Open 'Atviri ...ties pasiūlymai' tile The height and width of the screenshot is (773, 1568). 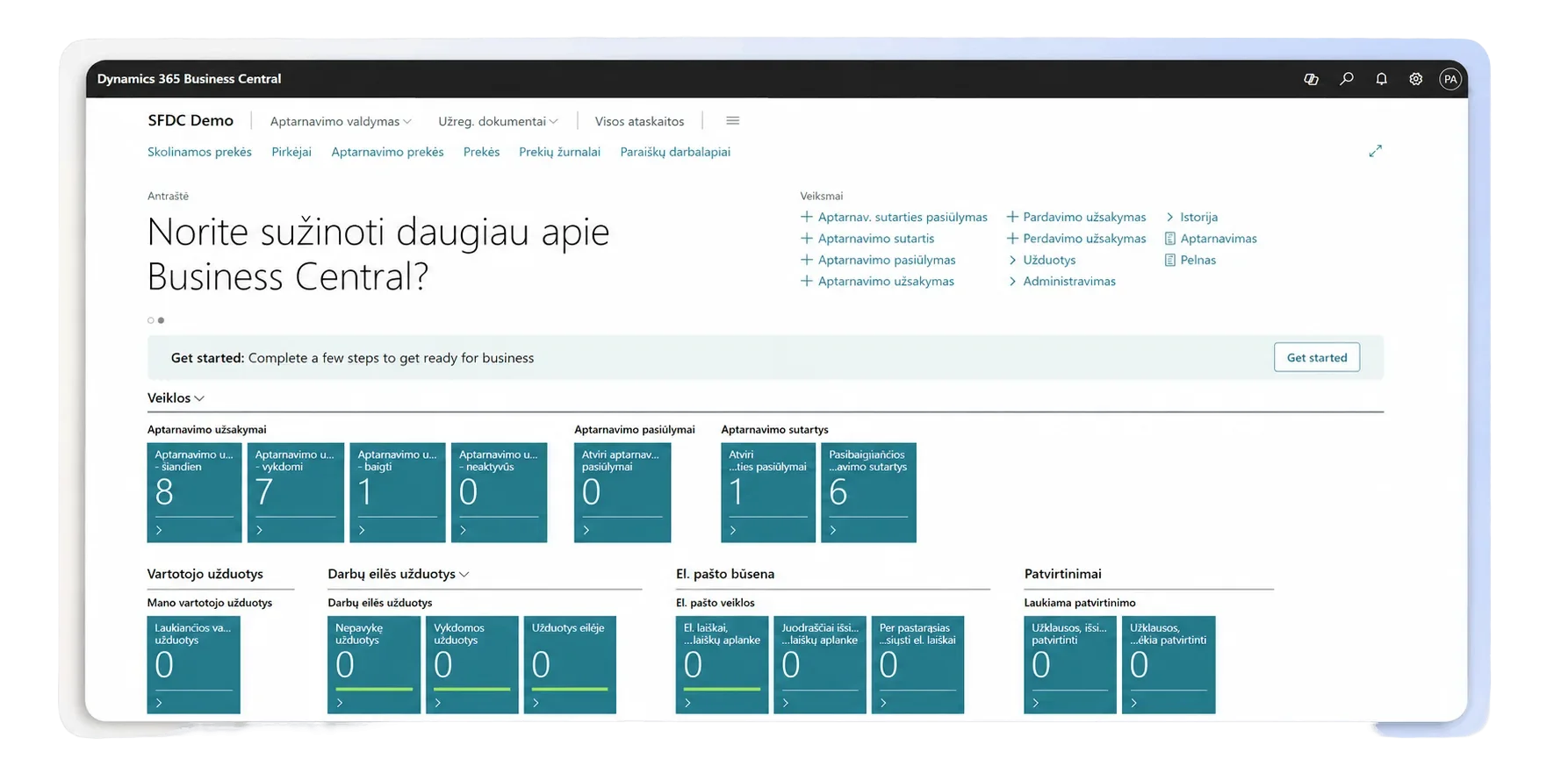coord(768,492)
